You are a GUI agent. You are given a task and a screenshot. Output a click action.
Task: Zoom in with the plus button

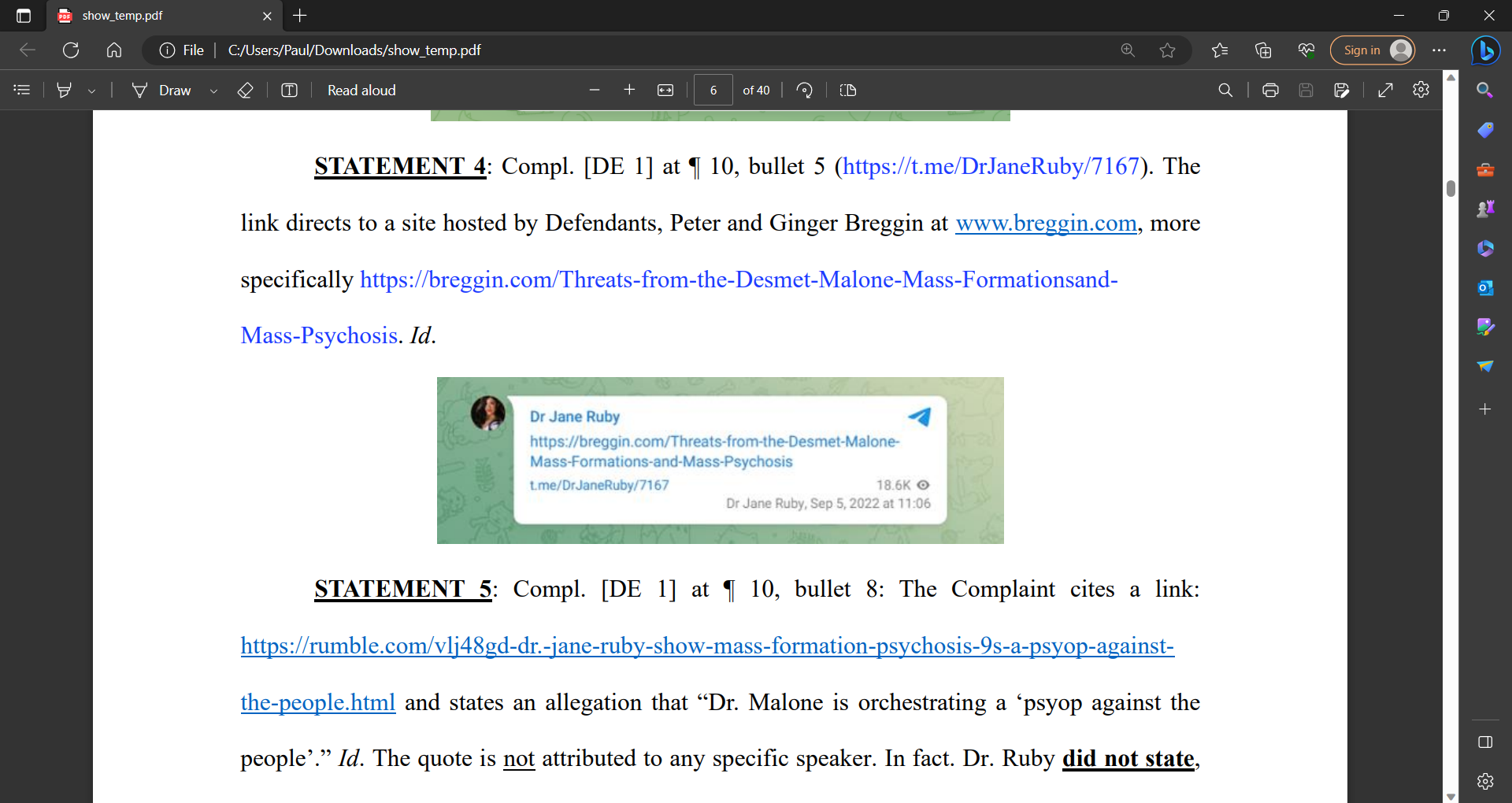pos(629,91)
